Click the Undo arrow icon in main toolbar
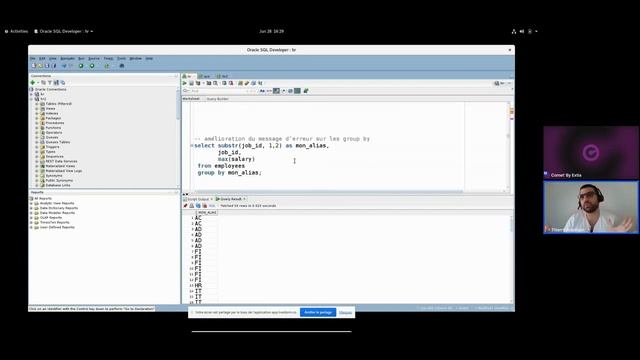 click(64, 66)
